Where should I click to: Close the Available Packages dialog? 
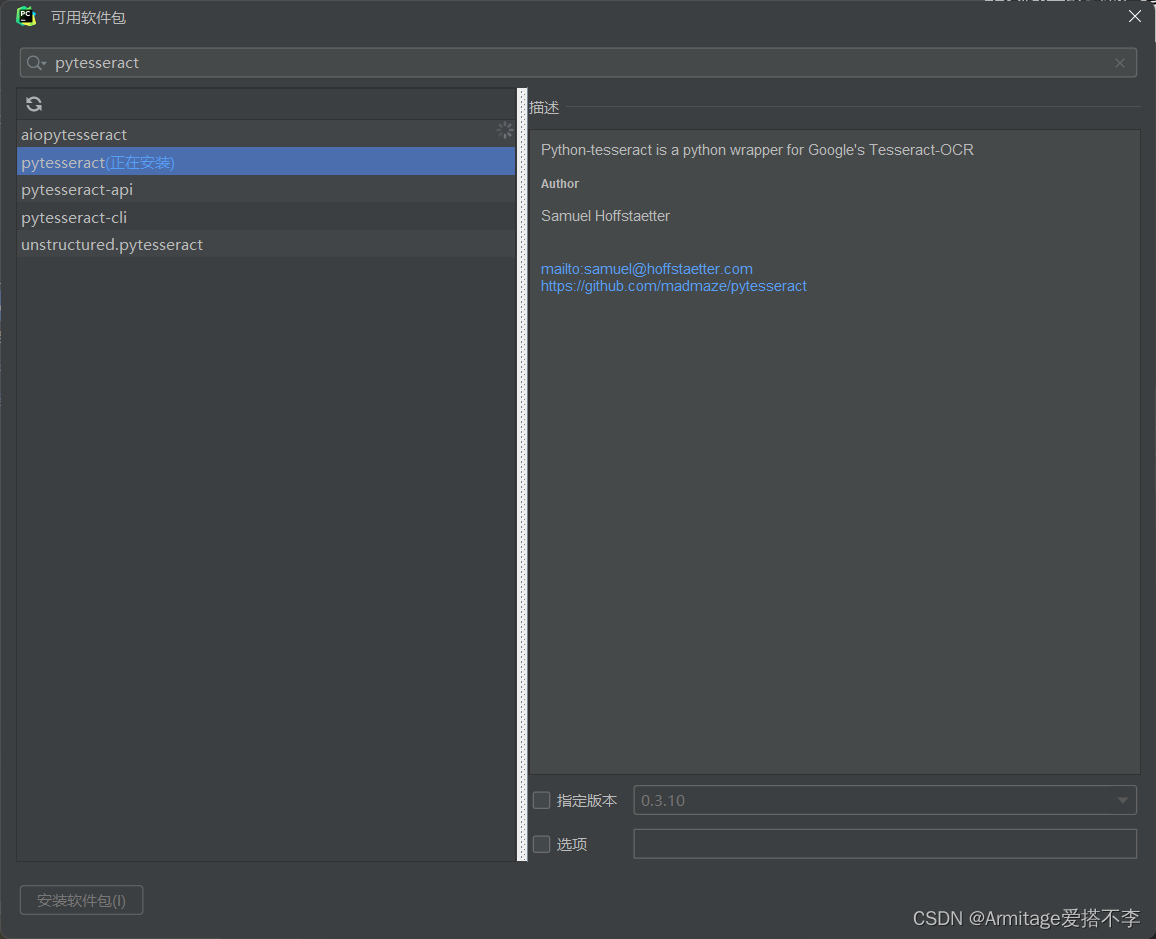pyautogui.click(x=1135, y=16)
